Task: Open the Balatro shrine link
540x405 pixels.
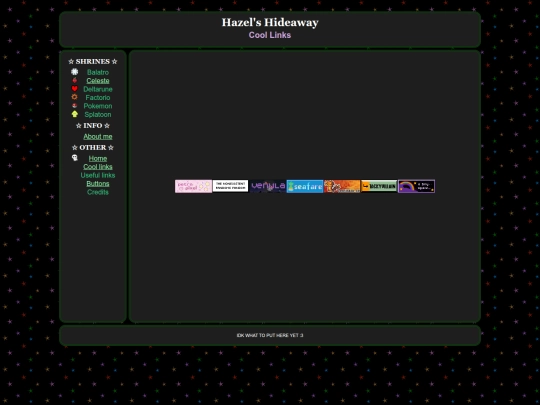Action: click(98, 72)
